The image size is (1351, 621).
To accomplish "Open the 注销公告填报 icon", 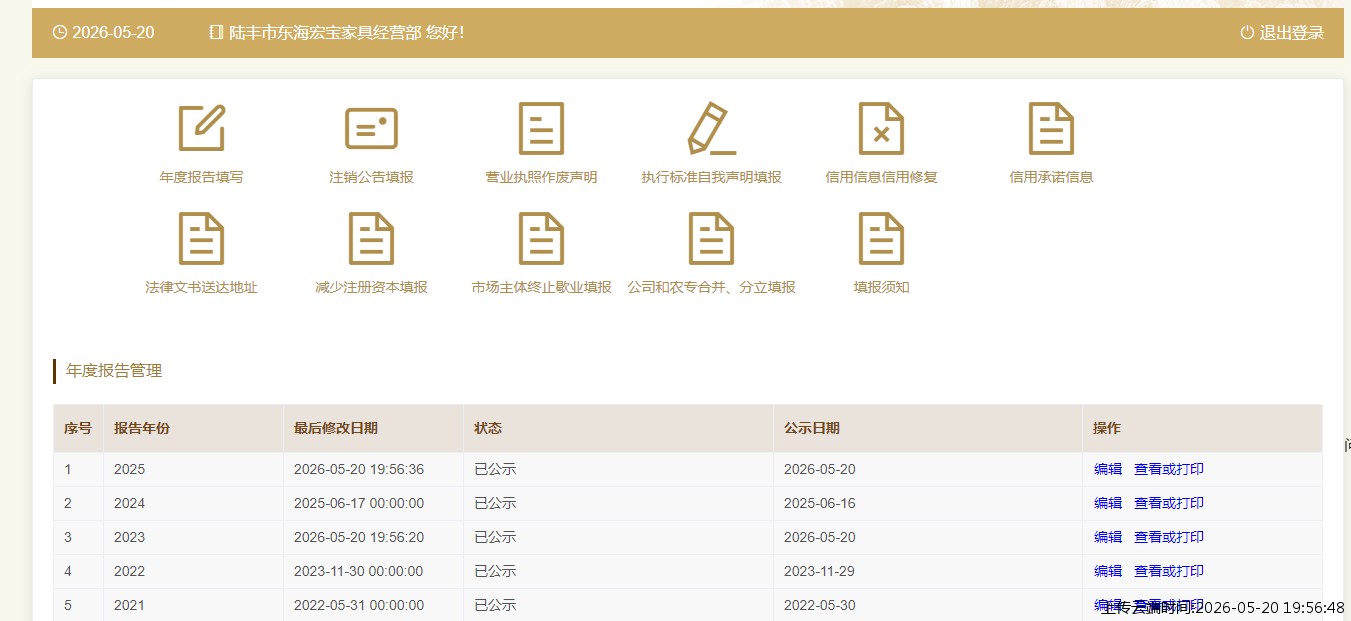I will click(371, 128).
